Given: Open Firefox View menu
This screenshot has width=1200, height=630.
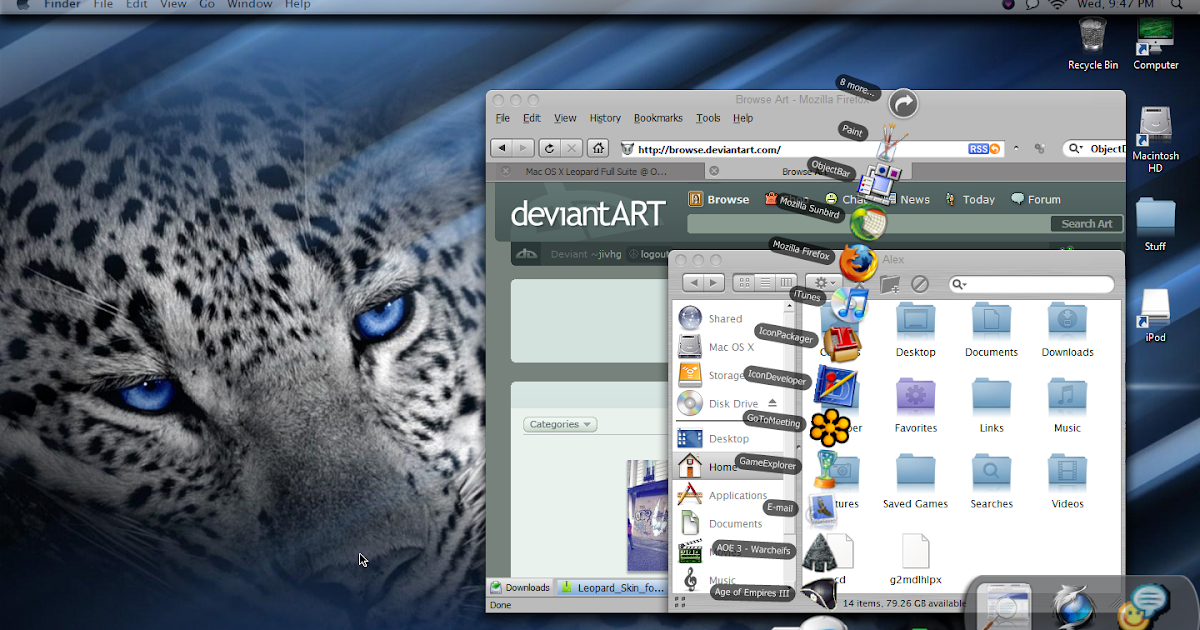Looking at the screenshot, I should click(565, 118).
